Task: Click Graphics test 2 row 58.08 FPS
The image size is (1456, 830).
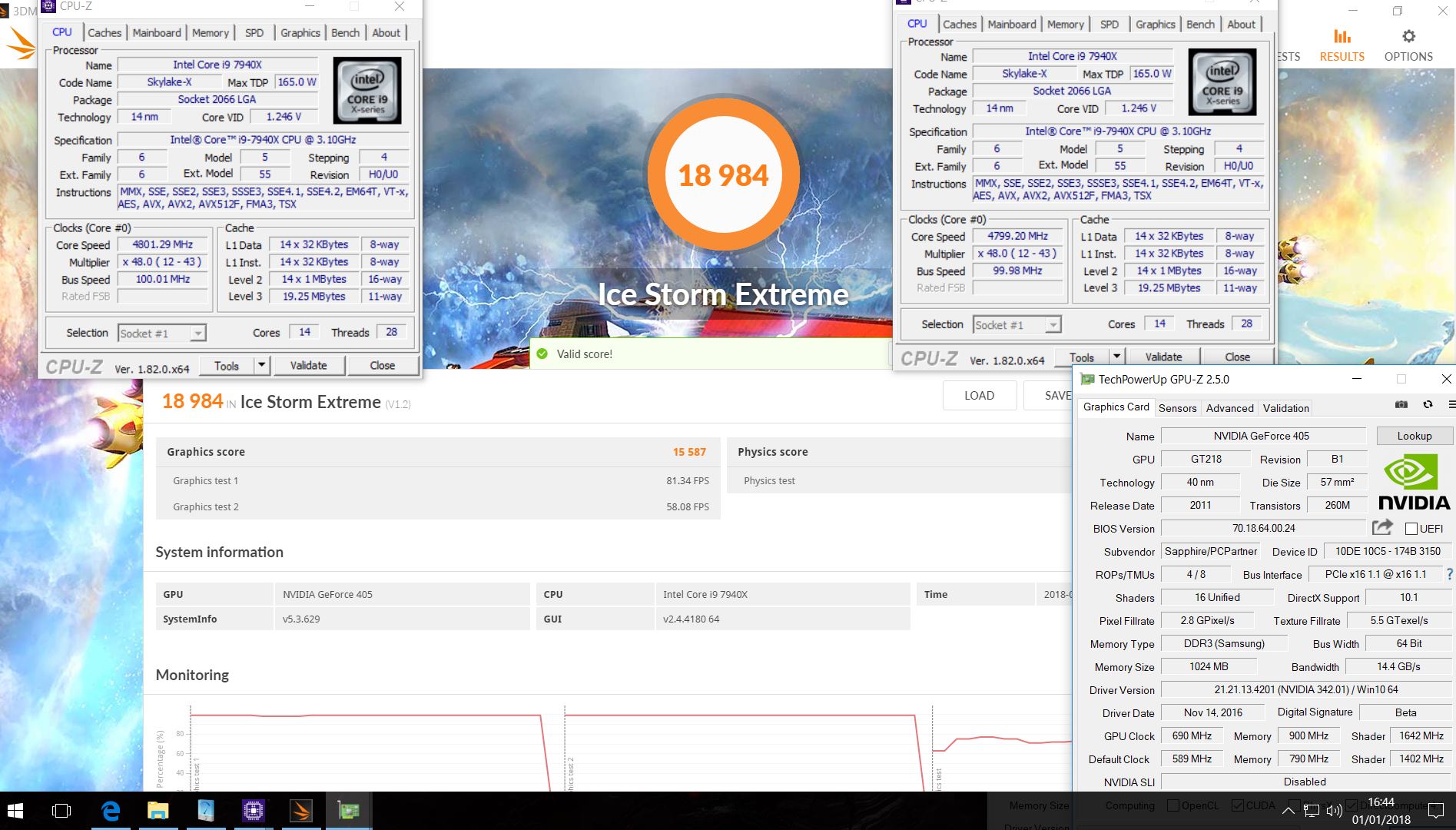Action: click(438, 506)
